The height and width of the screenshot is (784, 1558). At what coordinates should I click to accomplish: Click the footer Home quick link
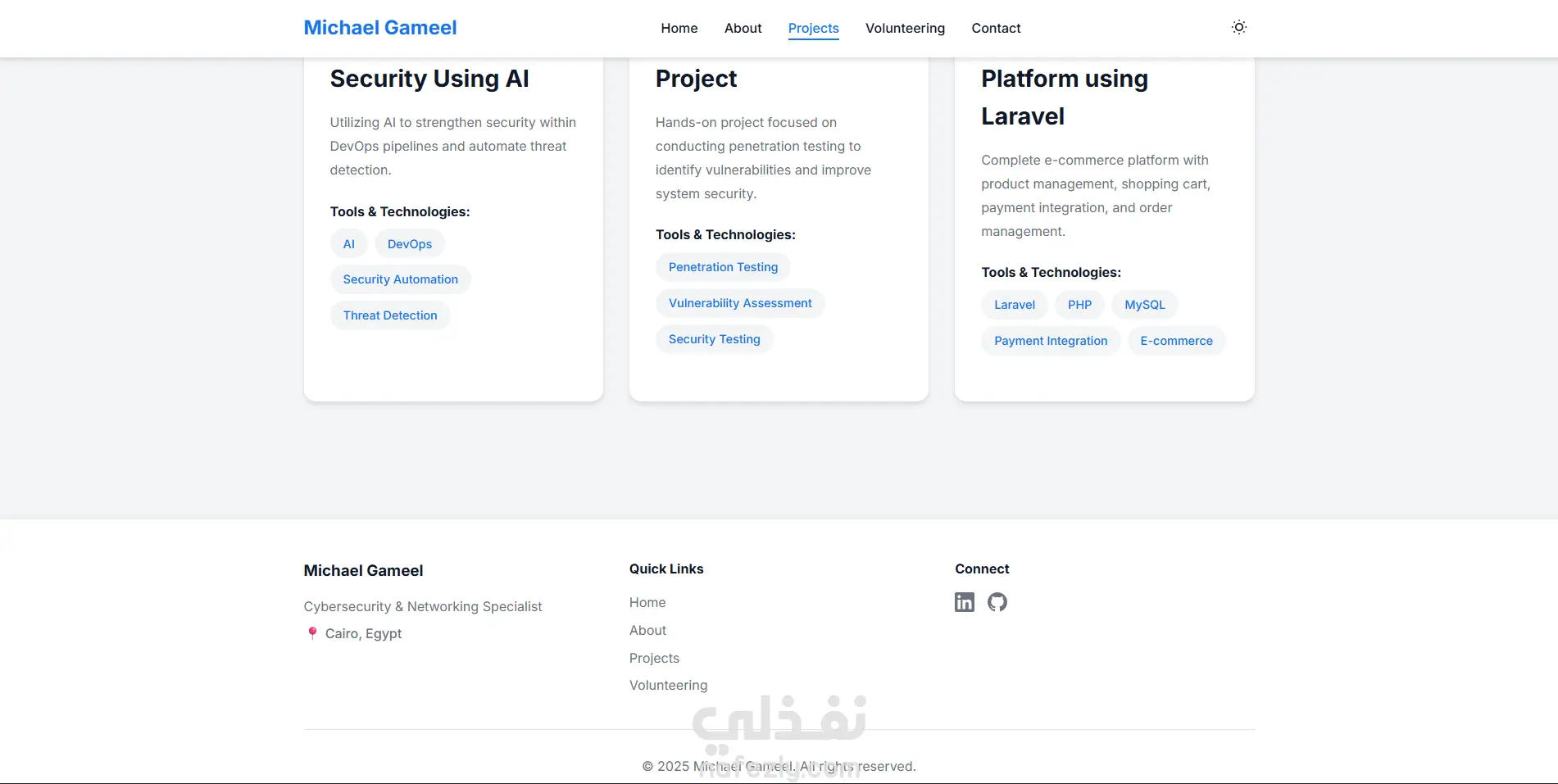[x=647, y=602]
